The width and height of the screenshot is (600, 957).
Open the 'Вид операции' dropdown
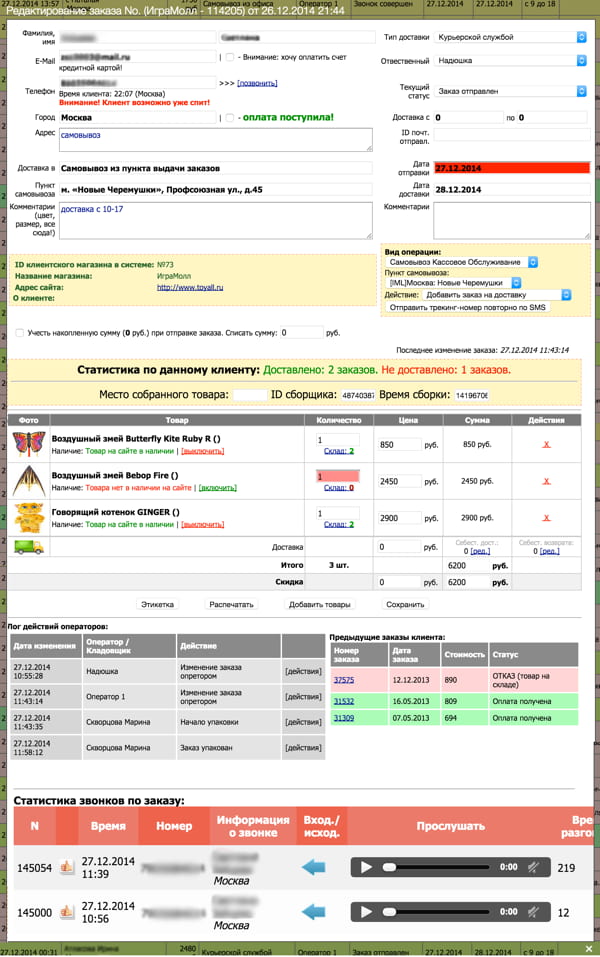[461, 262]
